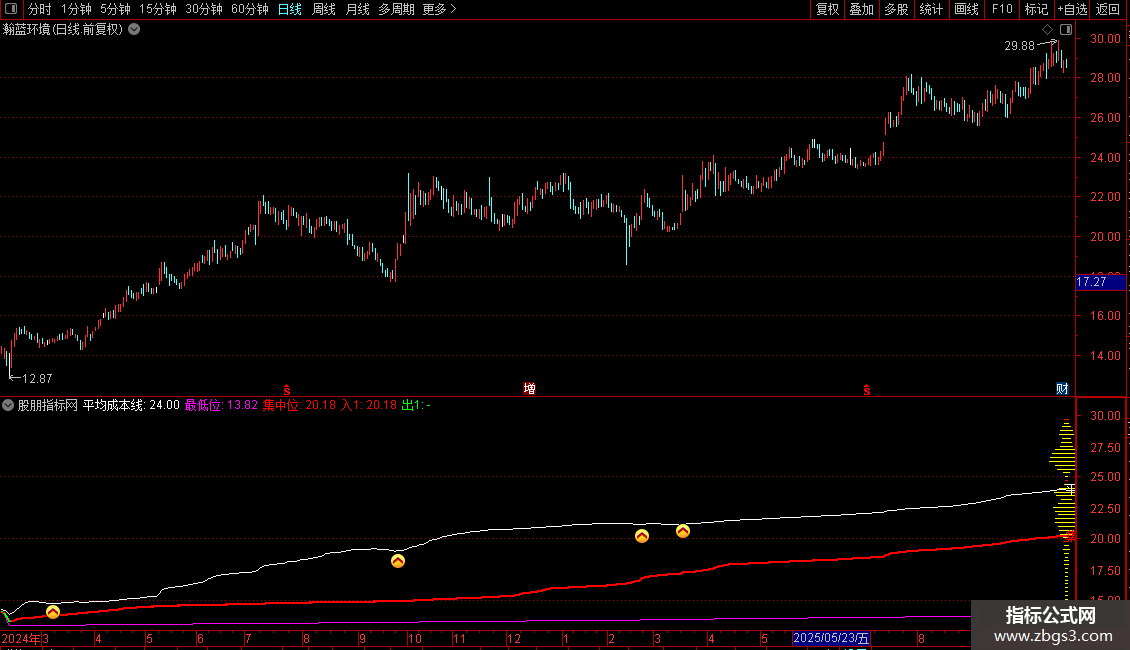Click the 增 event marker
1130x650 pixels.
[529, 389]
